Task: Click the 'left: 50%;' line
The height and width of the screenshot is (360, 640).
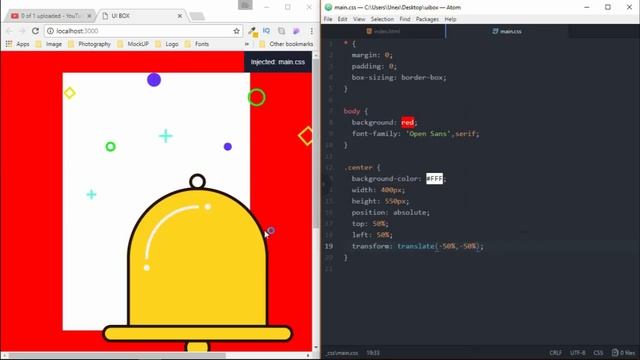Action: pos(372,235)
